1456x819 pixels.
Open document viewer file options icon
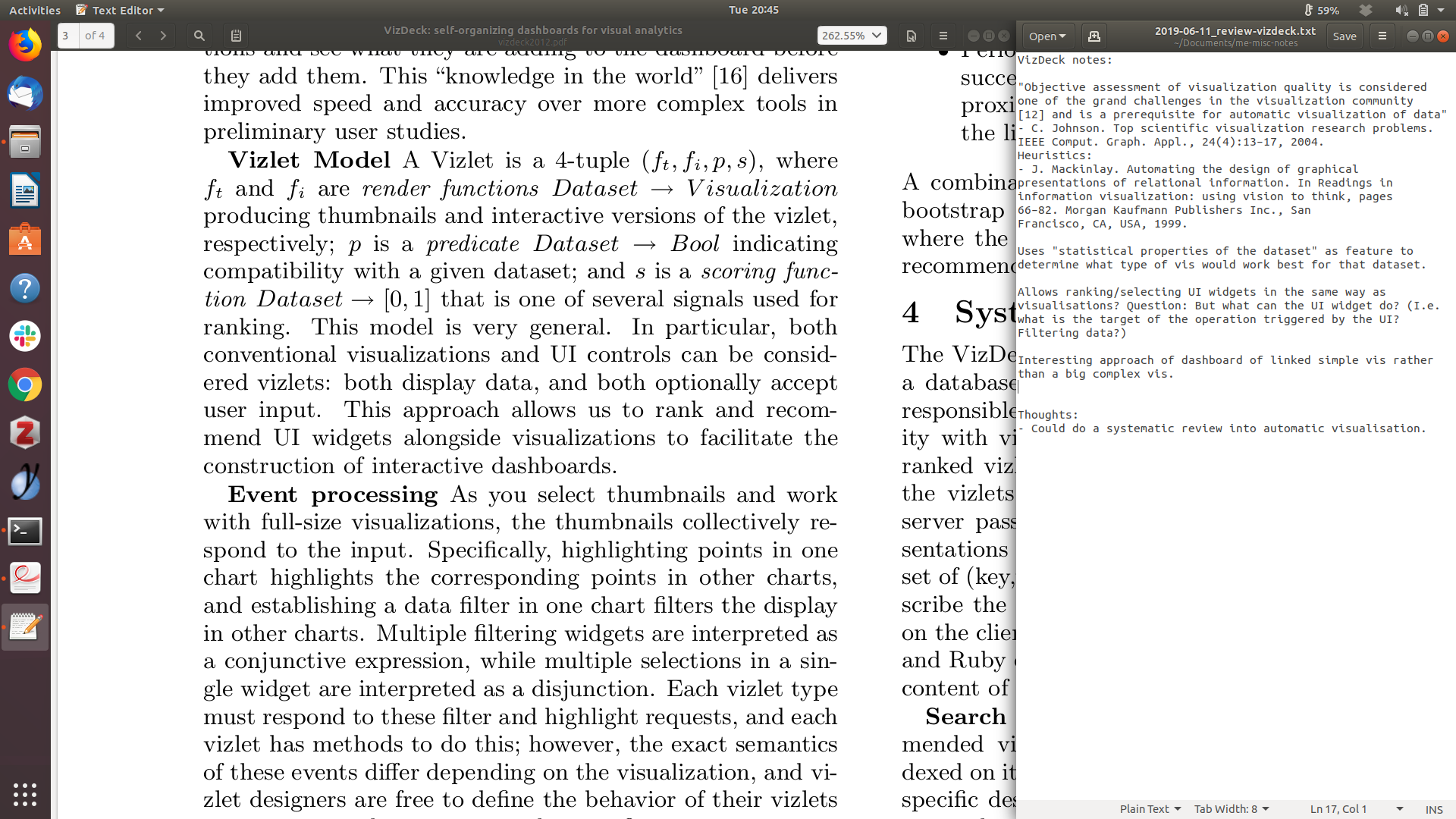tap(912, 36)
